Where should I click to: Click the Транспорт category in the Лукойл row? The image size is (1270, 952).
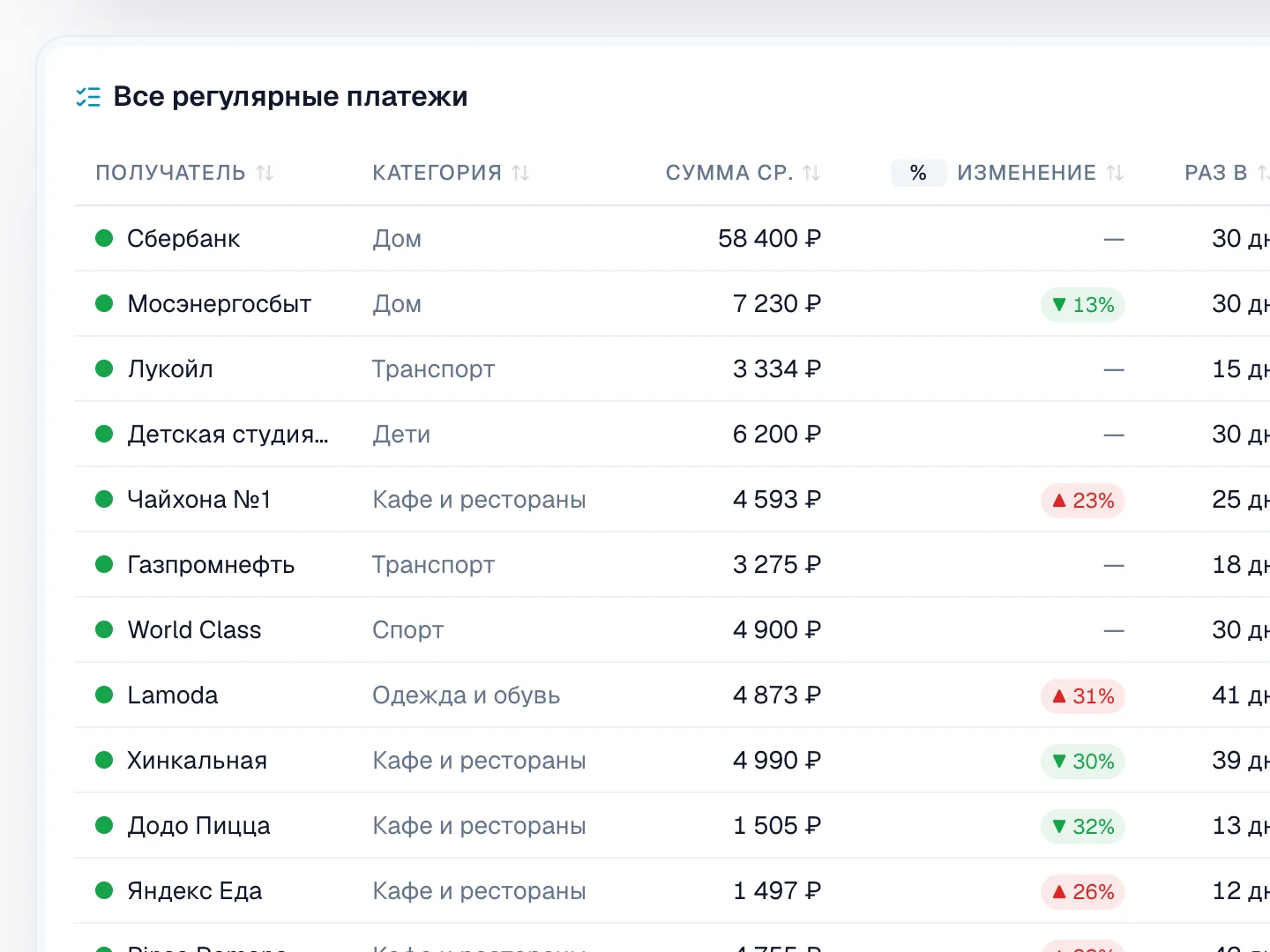point(433,369)
